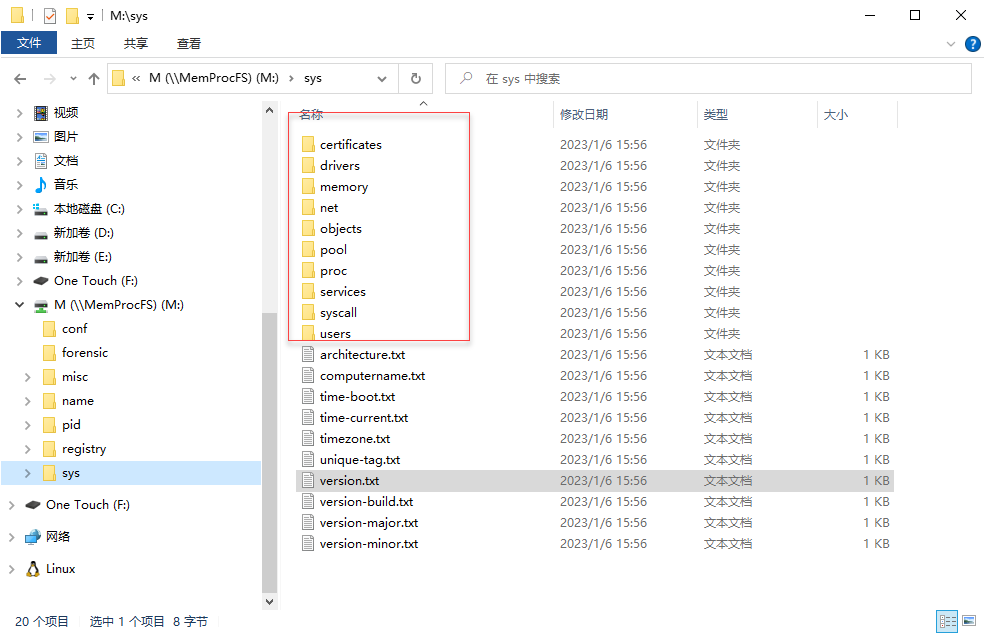Open the address bar history dropdown
Screen dimensions: 985x634
pos(381,79)
